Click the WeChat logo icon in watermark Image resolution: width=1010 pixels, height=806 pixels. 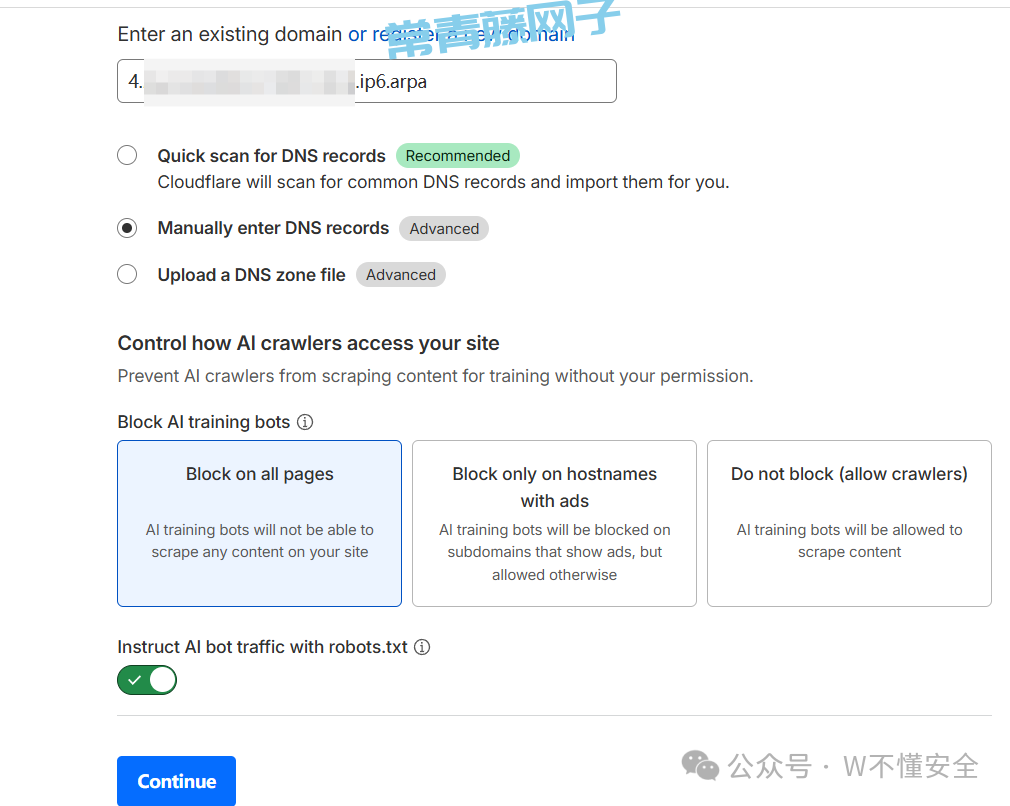700,765
